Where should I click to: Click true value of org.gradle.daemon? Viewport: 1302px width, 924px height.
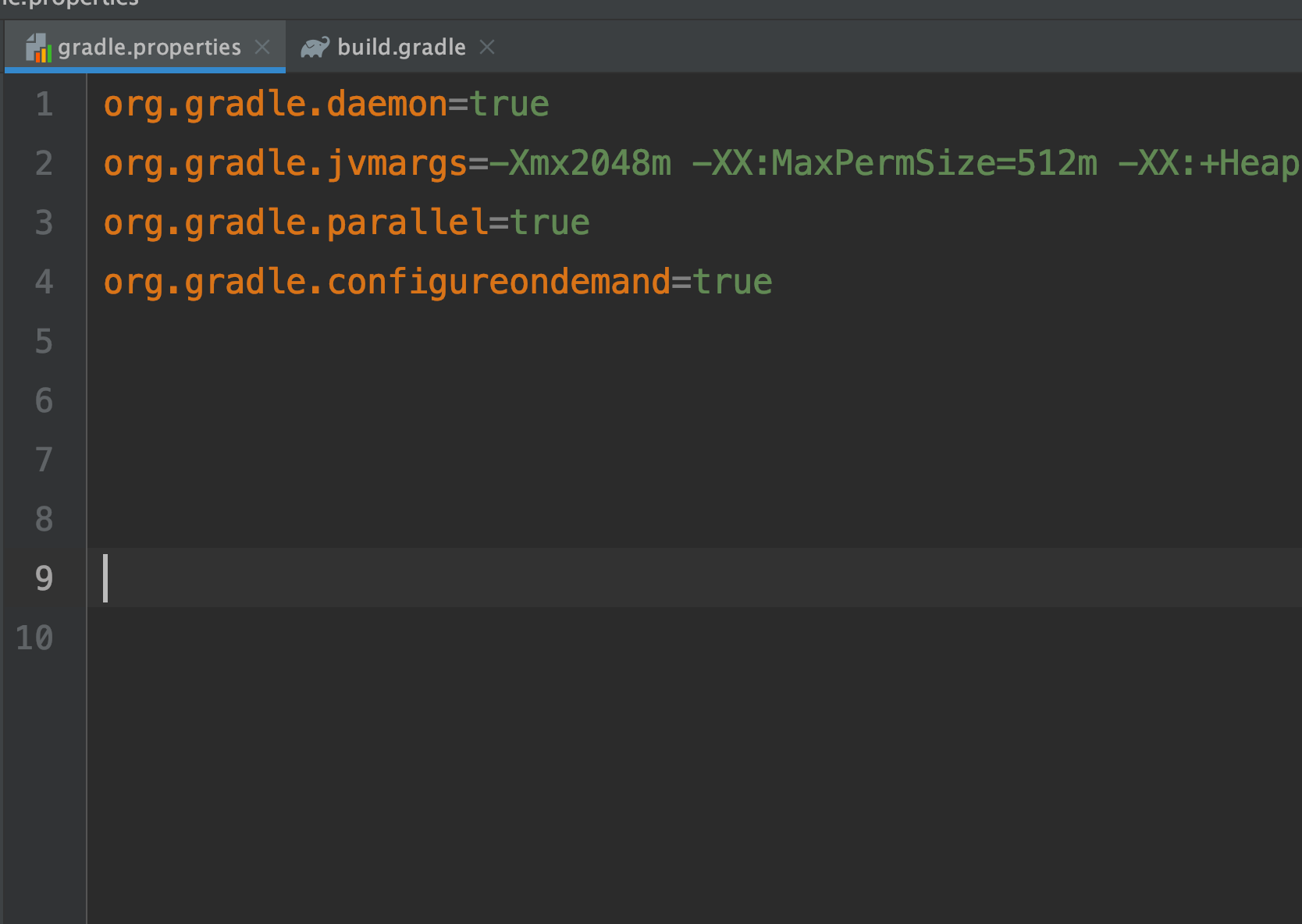(x=509, y=104)
